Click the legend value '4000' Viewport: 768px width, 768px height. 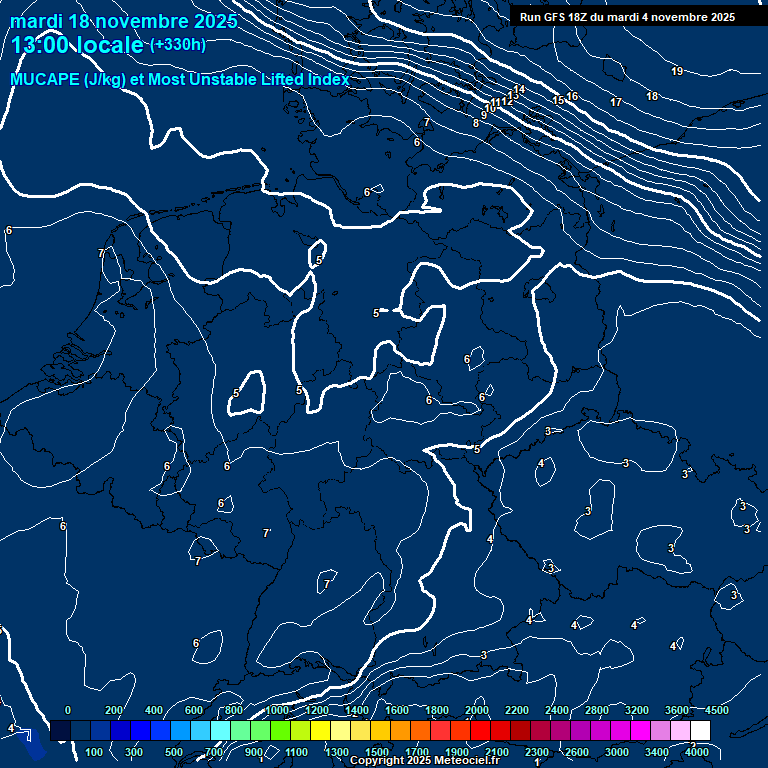click(696, 752)
